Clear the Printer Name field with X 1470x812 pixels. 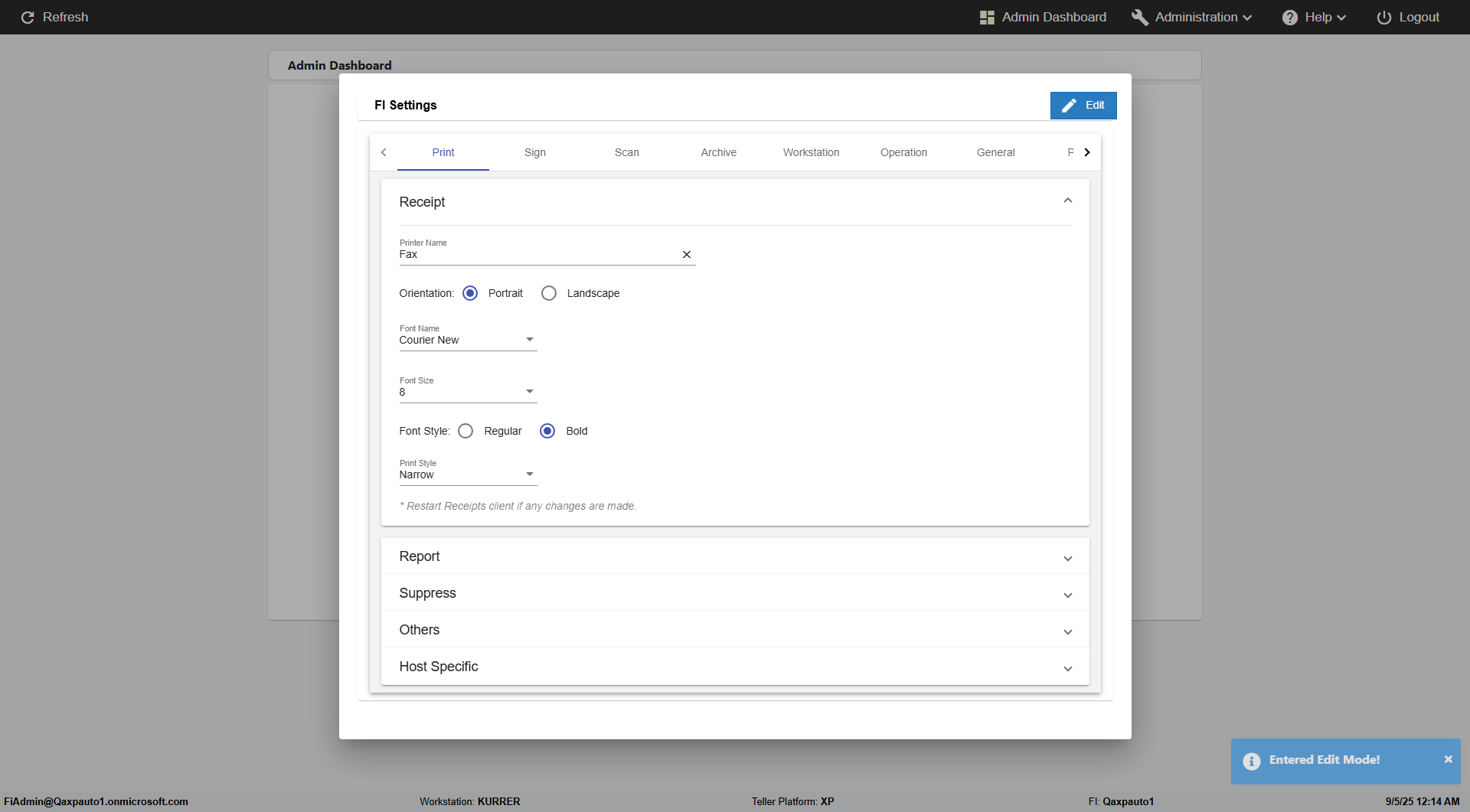[687, 254]
